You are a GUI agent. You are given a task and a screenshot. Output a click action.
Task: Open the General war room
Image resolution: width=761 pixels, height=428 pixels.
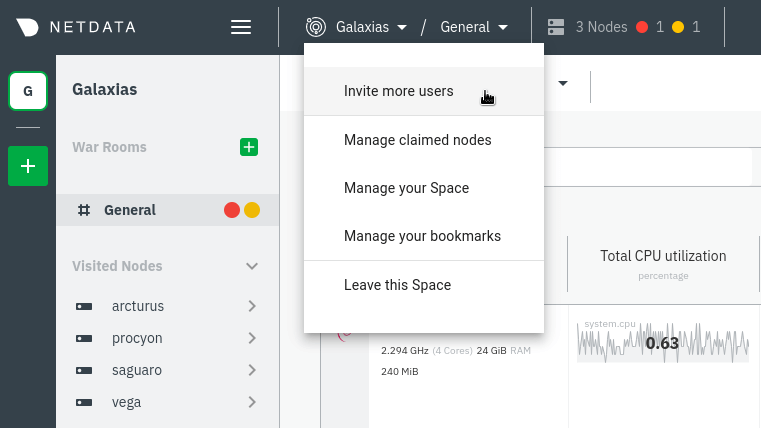[x=130, y=210]
